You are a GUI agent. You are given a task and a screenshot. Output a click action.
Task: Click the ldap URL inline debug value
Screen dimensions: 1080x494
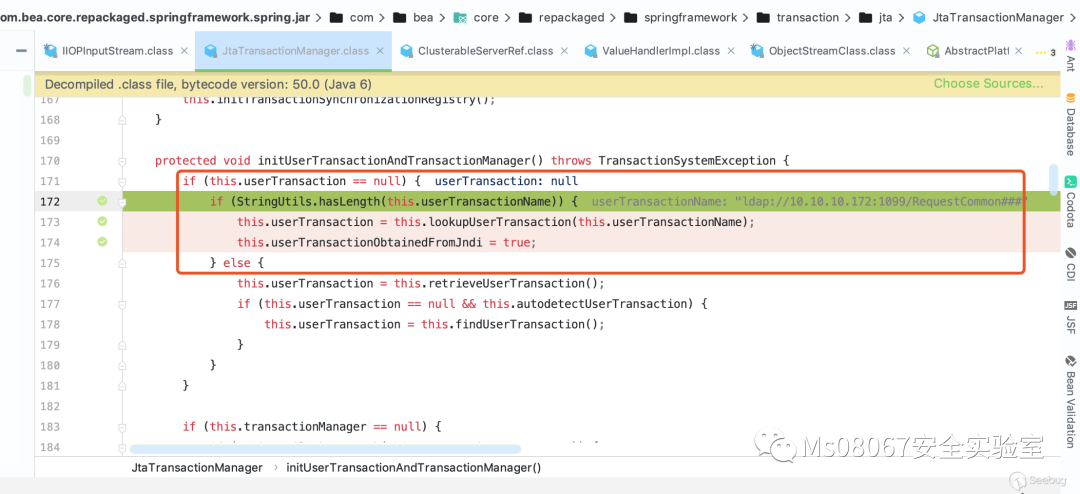tap(882, 202)
